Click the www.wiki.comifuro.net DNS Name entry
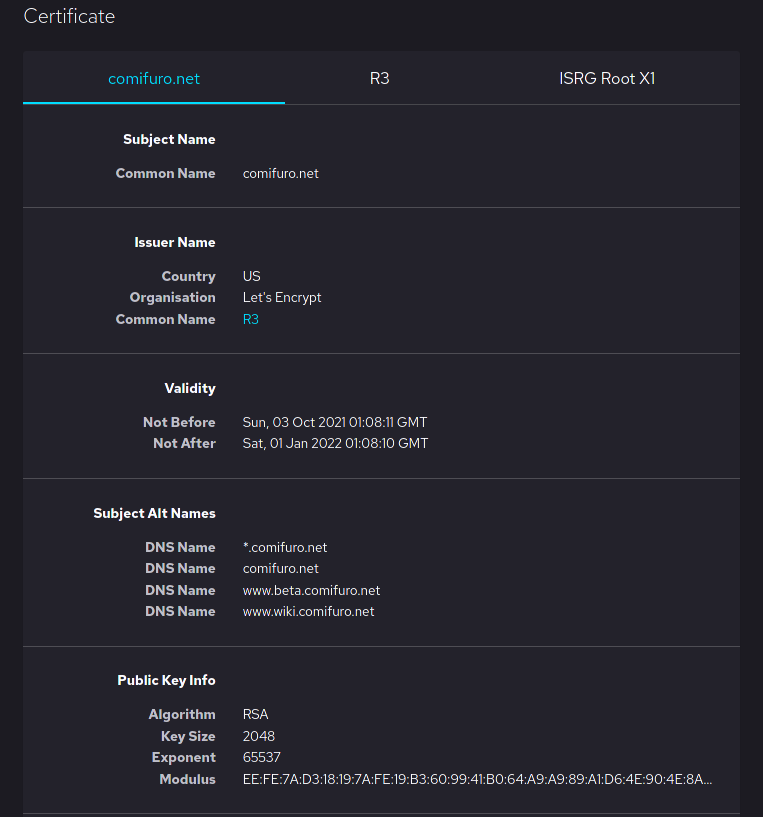The image size is (763, 817). coord(310,611)
